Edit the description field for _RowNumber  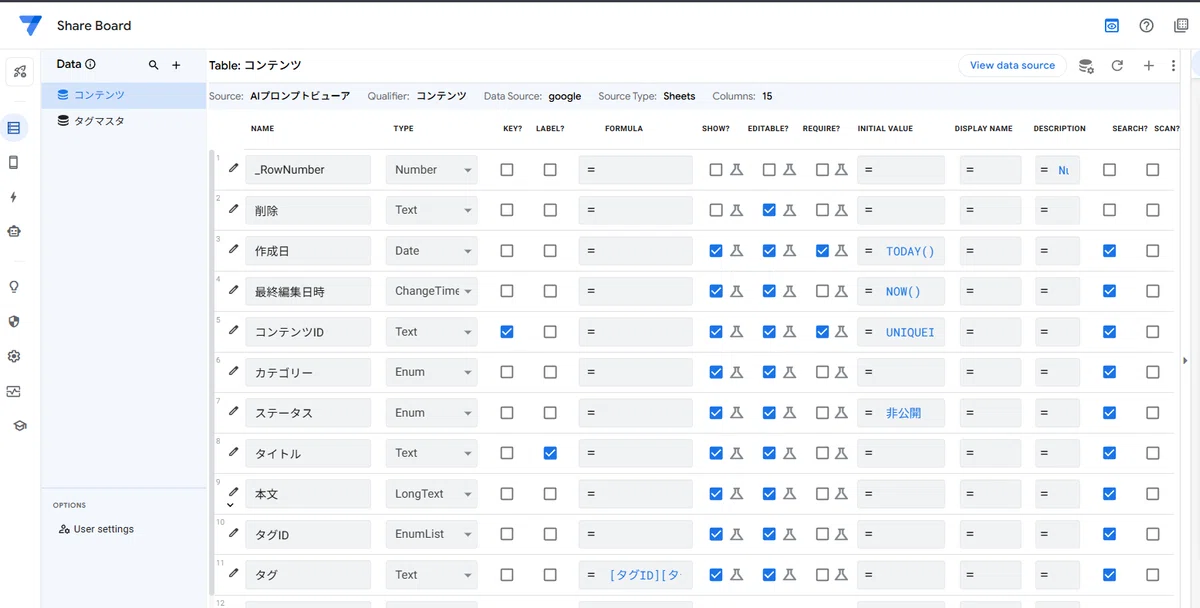click(x=1057, y=170)
